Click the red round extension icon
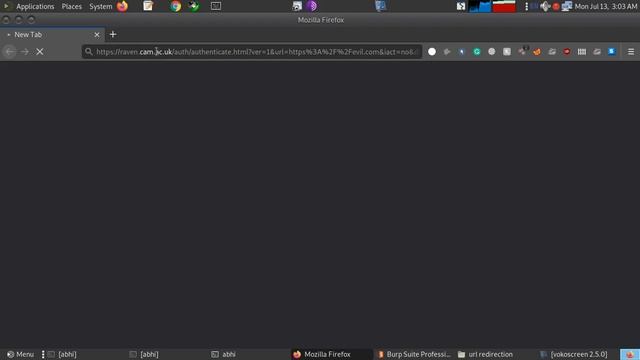This screenshot has width=640, height=360. click(567, 52)
